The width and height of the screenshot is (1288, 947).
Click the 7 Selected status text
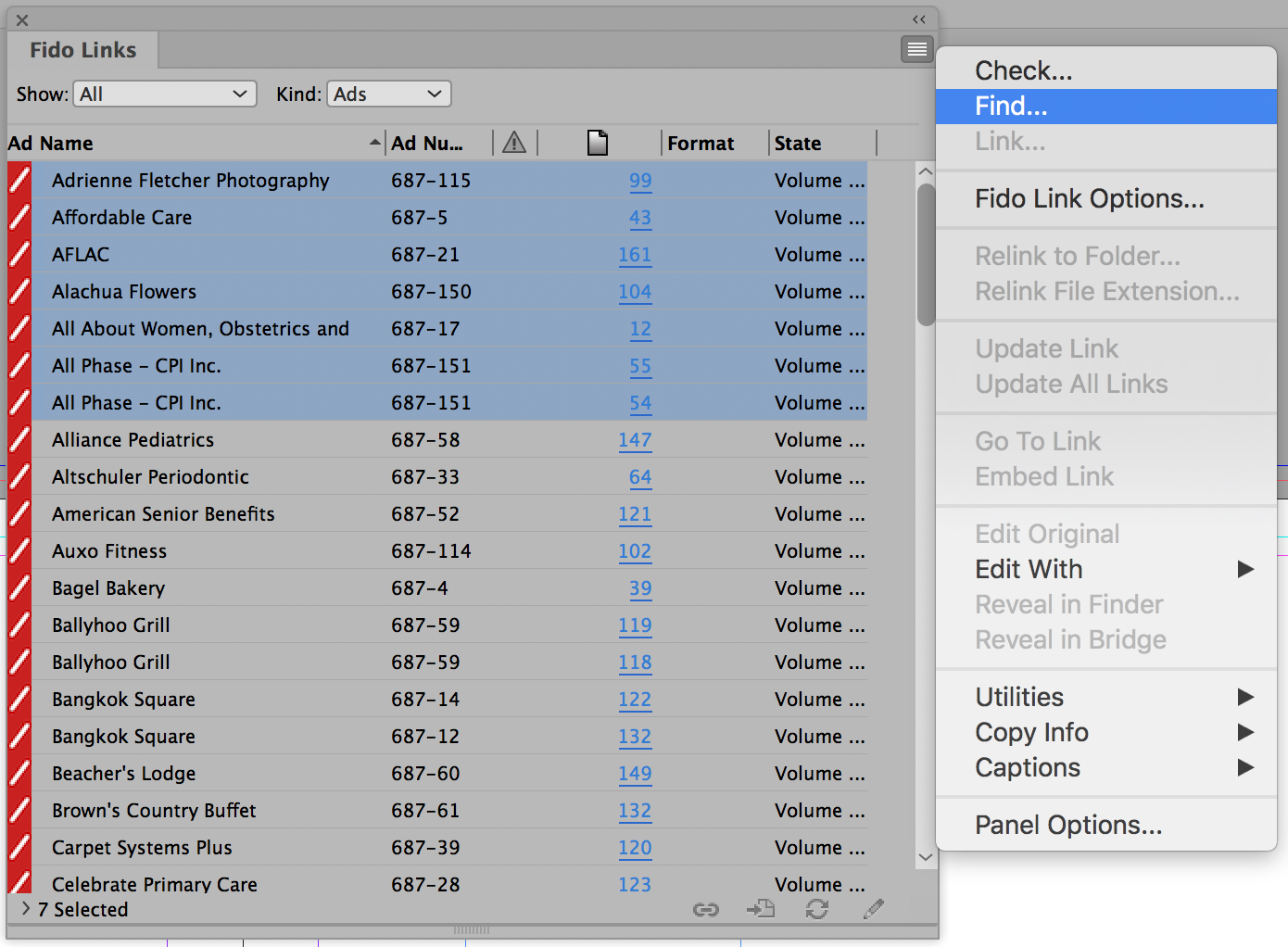pos(82,909)
